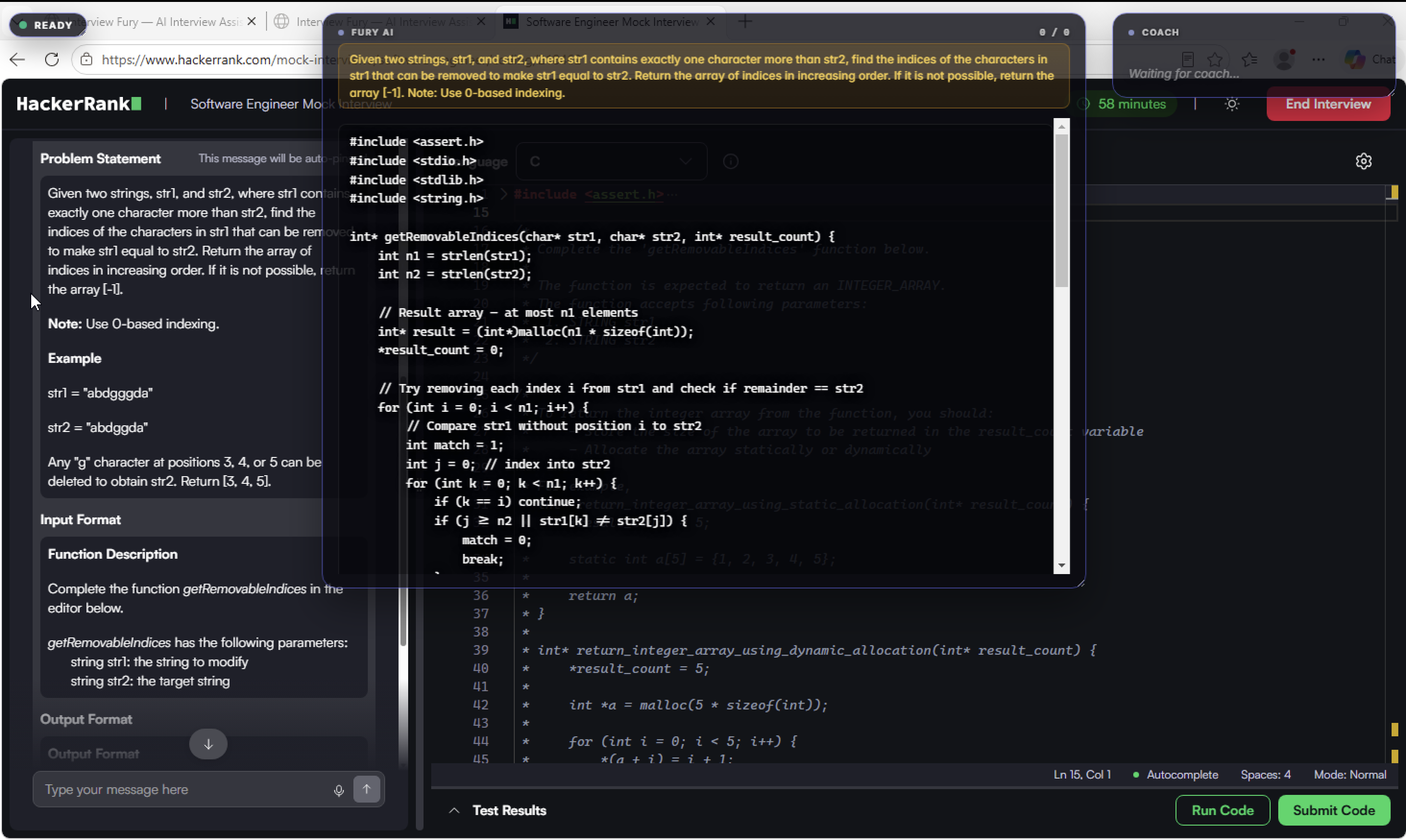Viewport: 1406px width, 840px height.
Task: Click the str2 = "abdggda" example line
Action: [98, 427]
